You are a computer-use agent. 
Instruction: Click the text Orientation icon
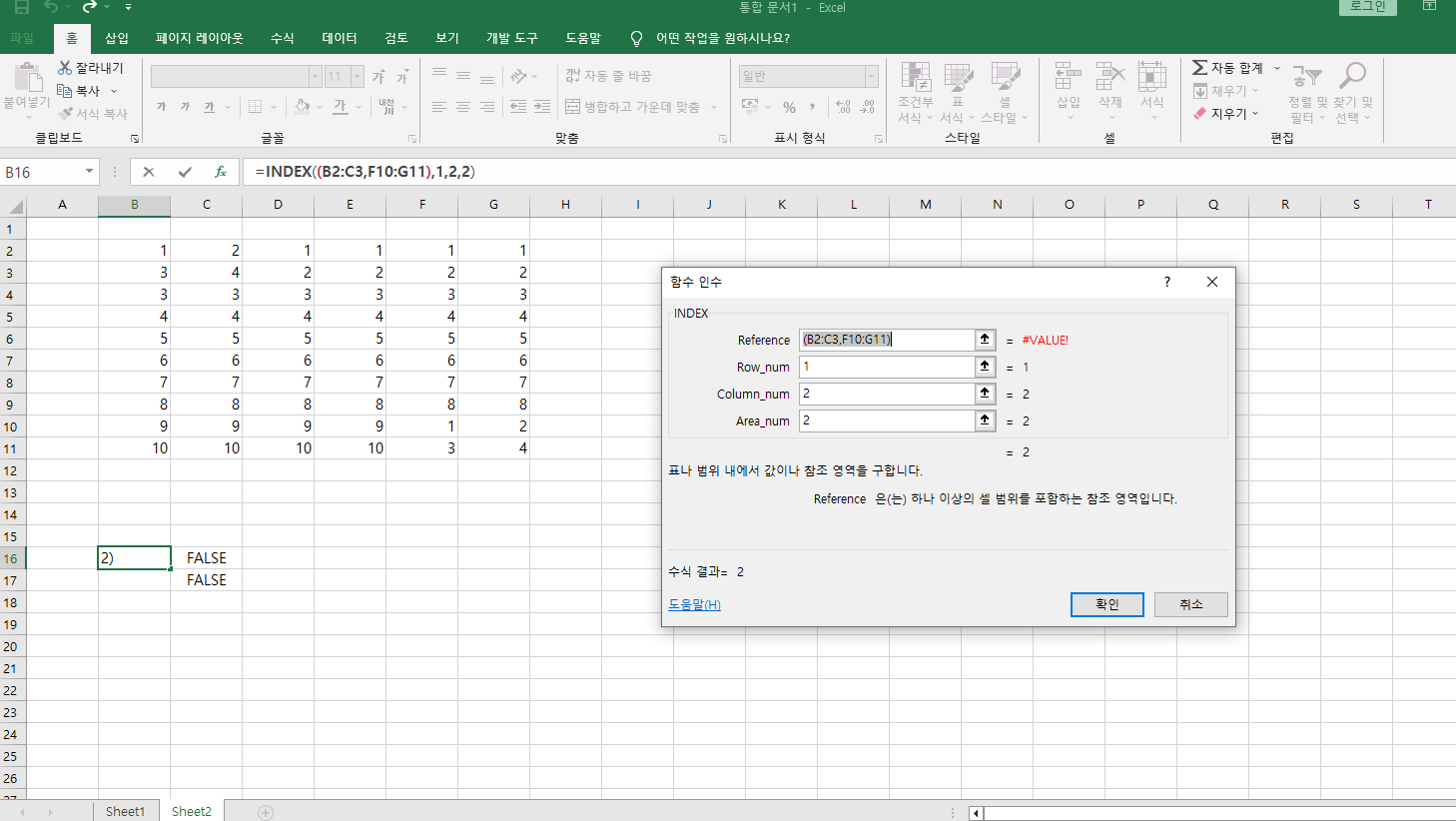(518, 76)
